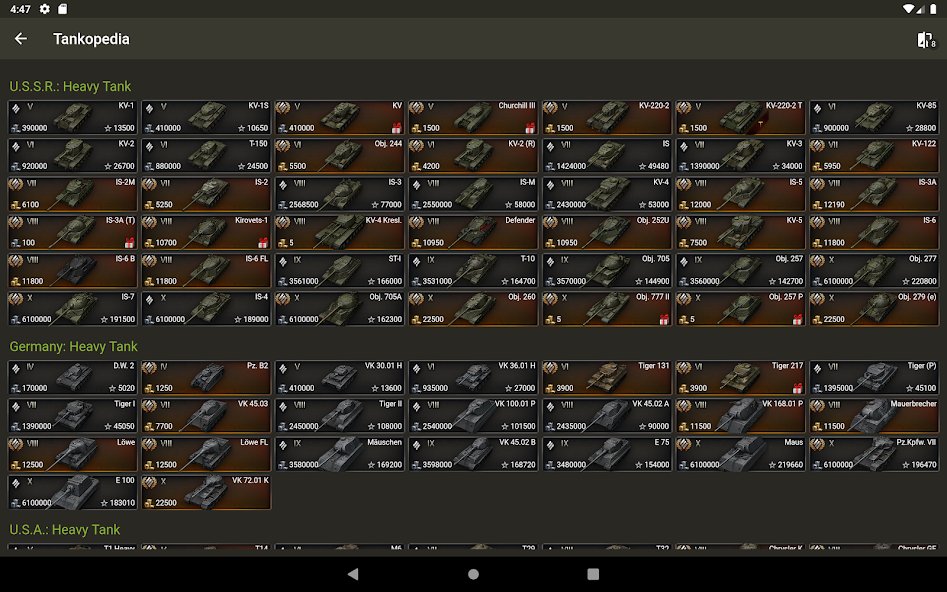Tap the Android back navigation triangle
This screenshot has width=947, height=592.
tap(352, 572)
